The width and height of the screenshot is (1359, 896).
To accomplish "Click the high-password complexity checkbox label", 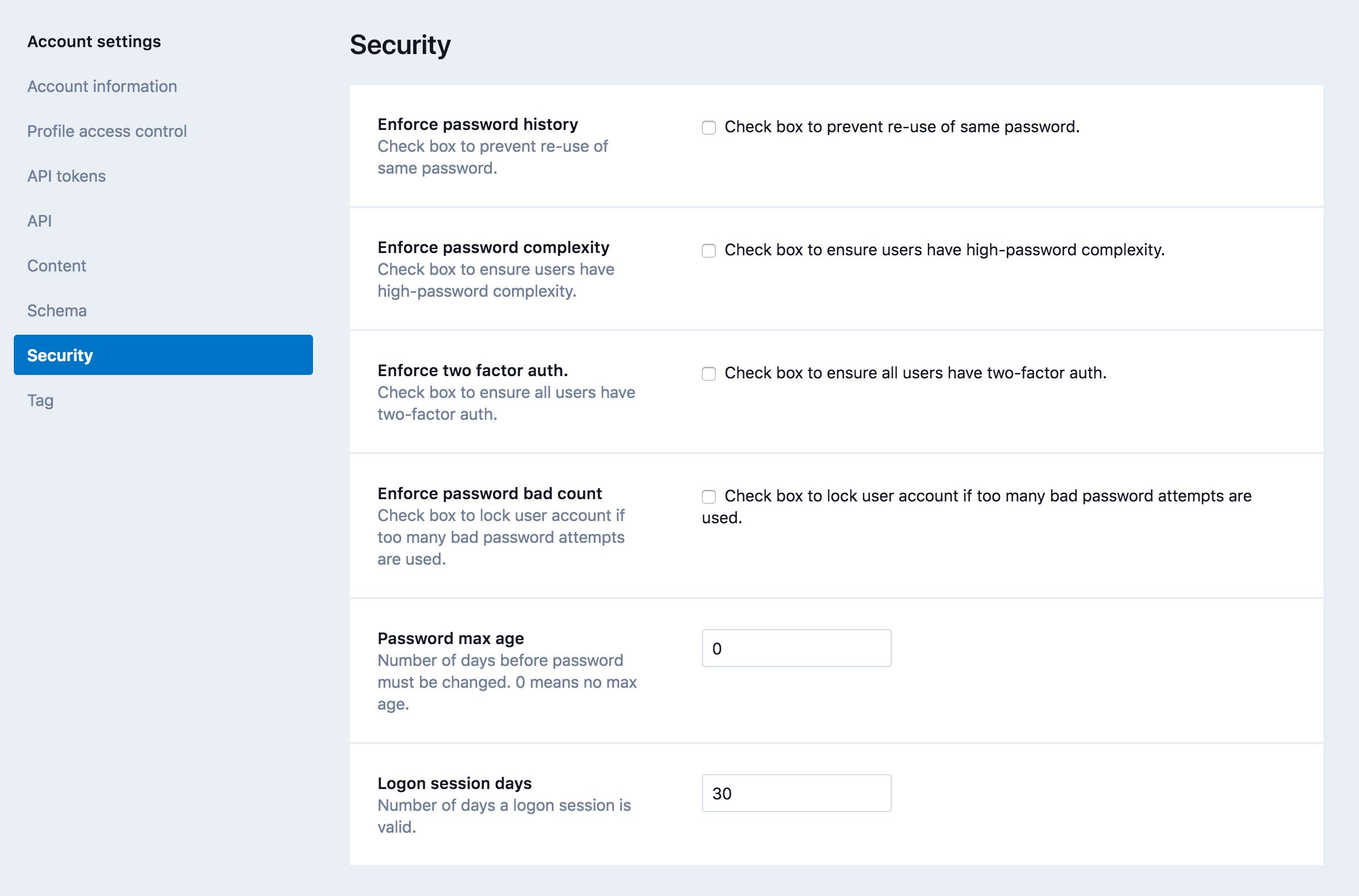I will 944,250.
